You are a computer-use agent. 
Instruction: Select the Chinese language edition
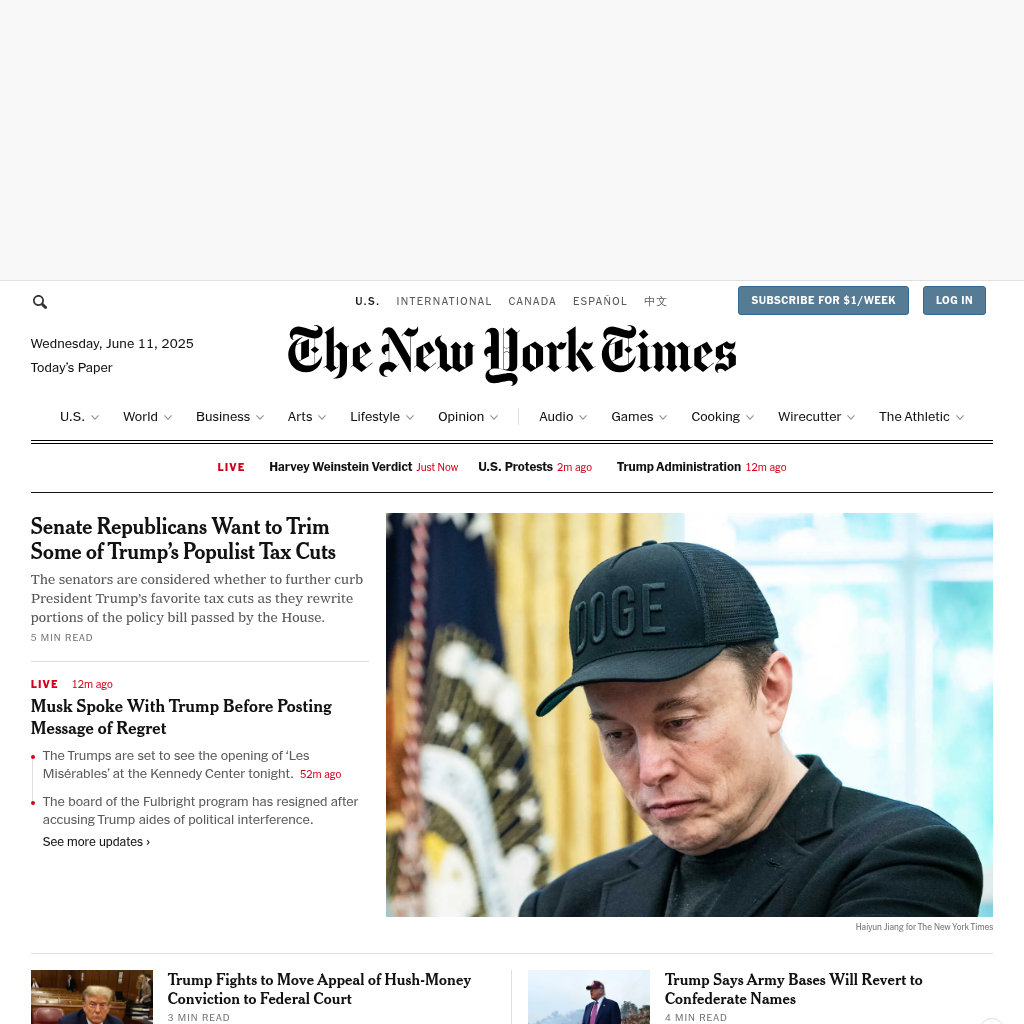pyautogui.click(x=655, y=301)
